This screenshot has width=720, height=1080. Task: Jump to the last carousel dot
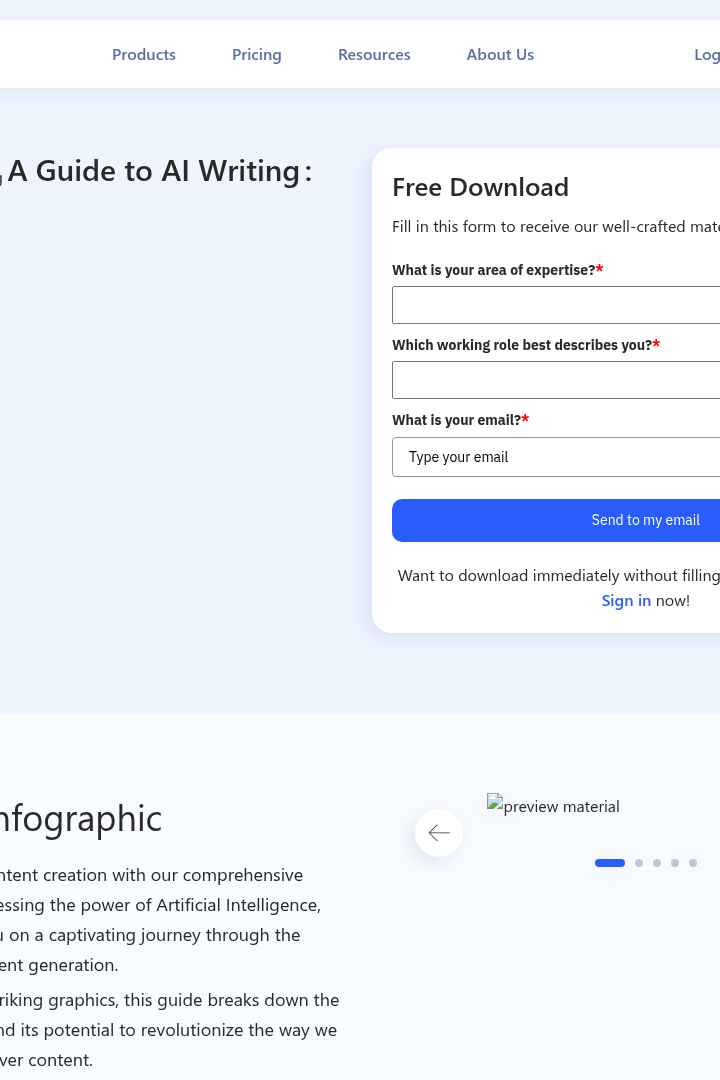click(692, 863)
